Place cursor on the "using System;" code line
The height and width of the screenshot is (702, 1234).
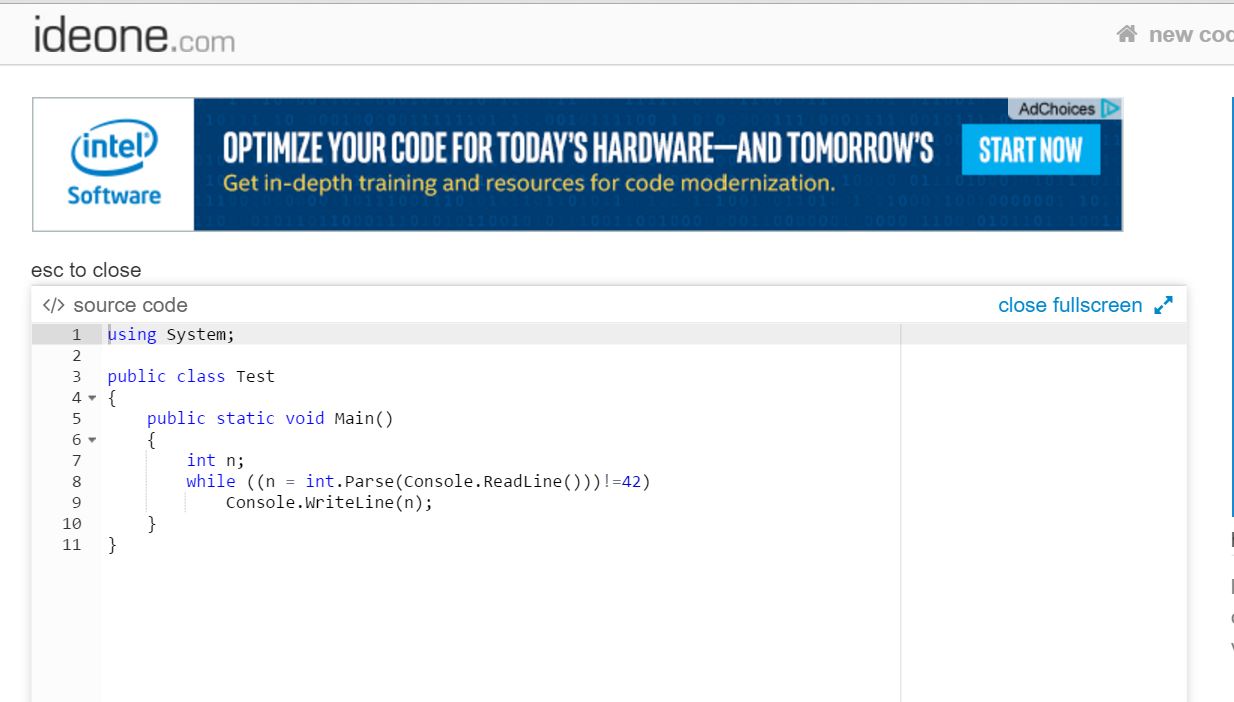click(x=170, y=334)
